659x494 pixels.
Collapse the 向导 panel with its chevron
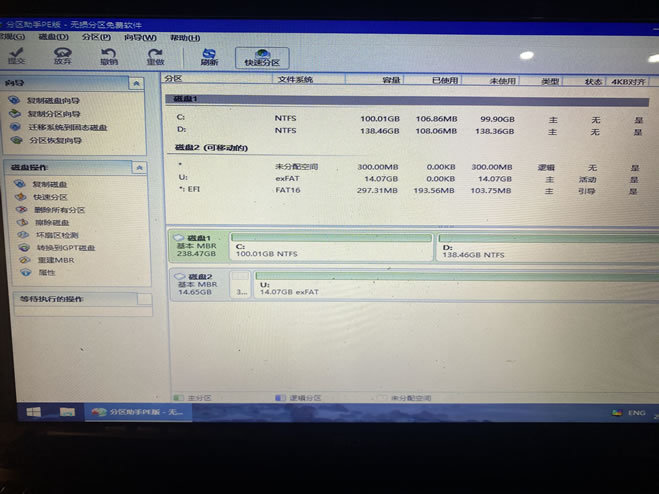pos(136,84)
